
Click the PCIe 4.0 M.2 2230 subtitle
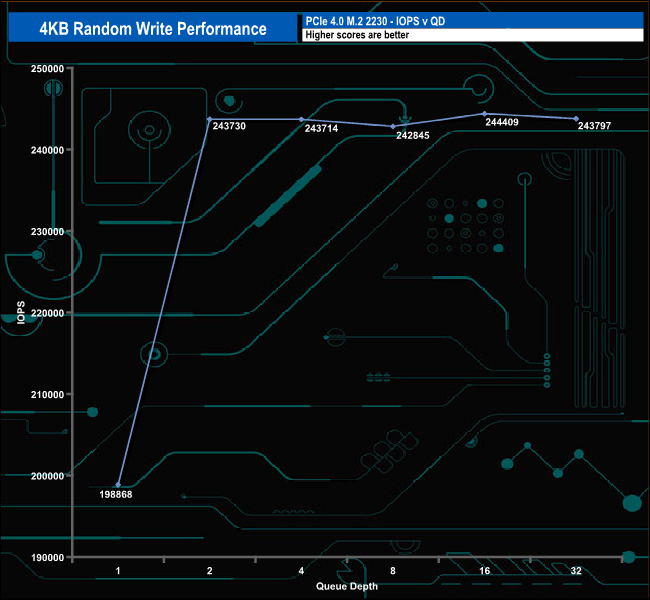(375, 21)
